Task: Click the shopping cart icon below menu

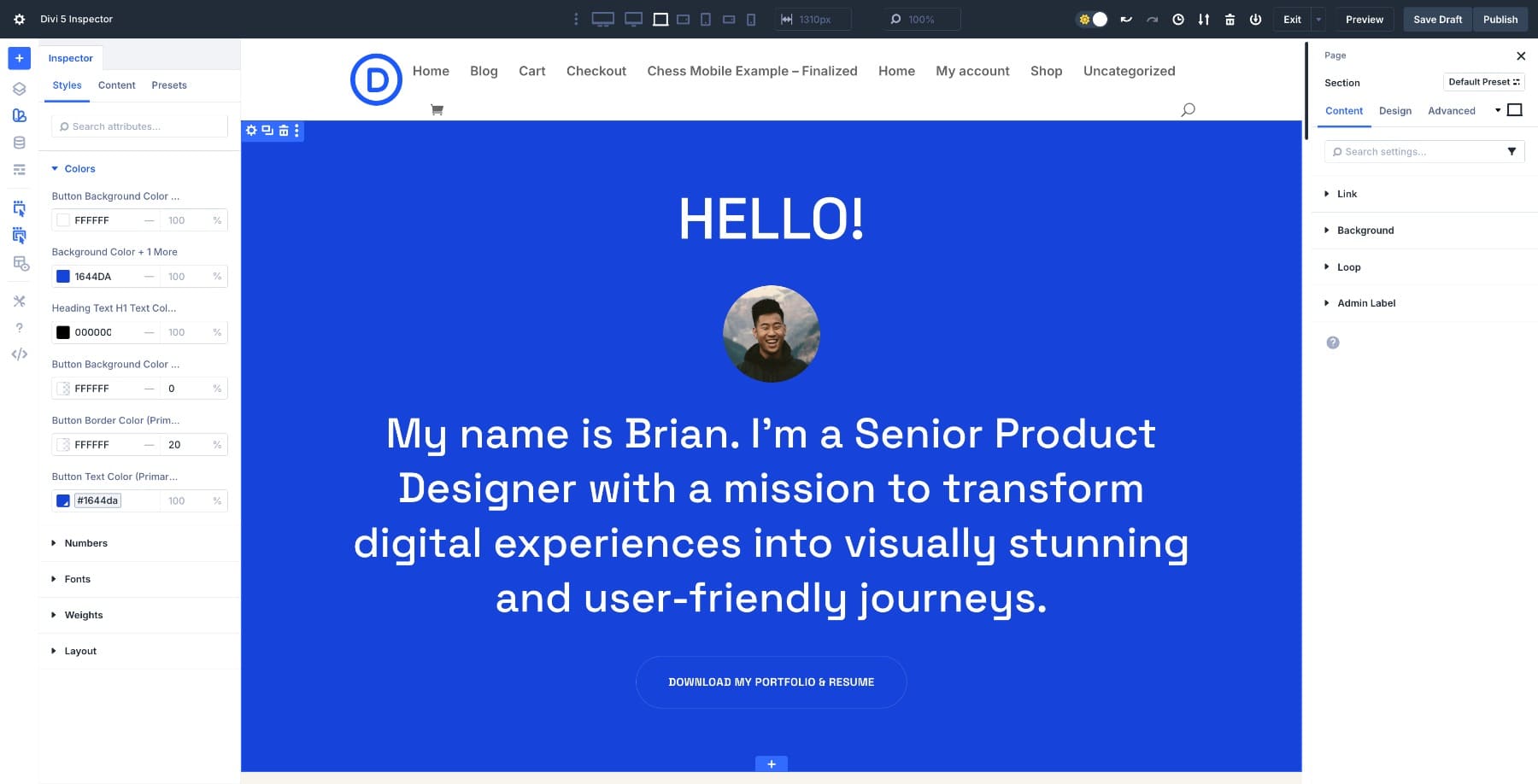Action: [x=437, y=109]
